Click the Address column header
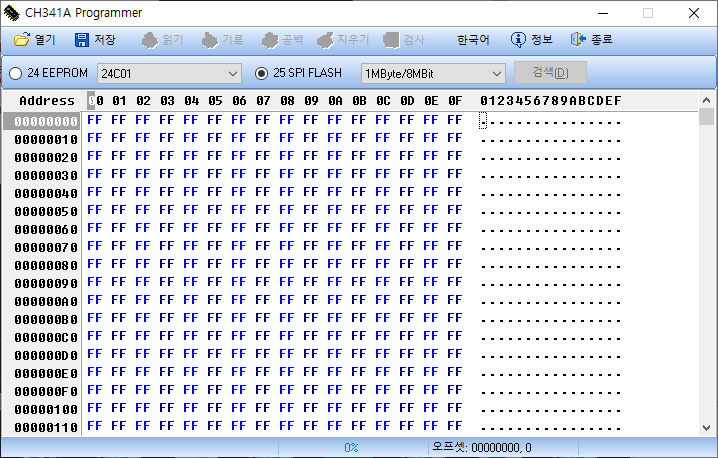Image resolution: width=718 pixels, height=458 pixels. (47, 101)
